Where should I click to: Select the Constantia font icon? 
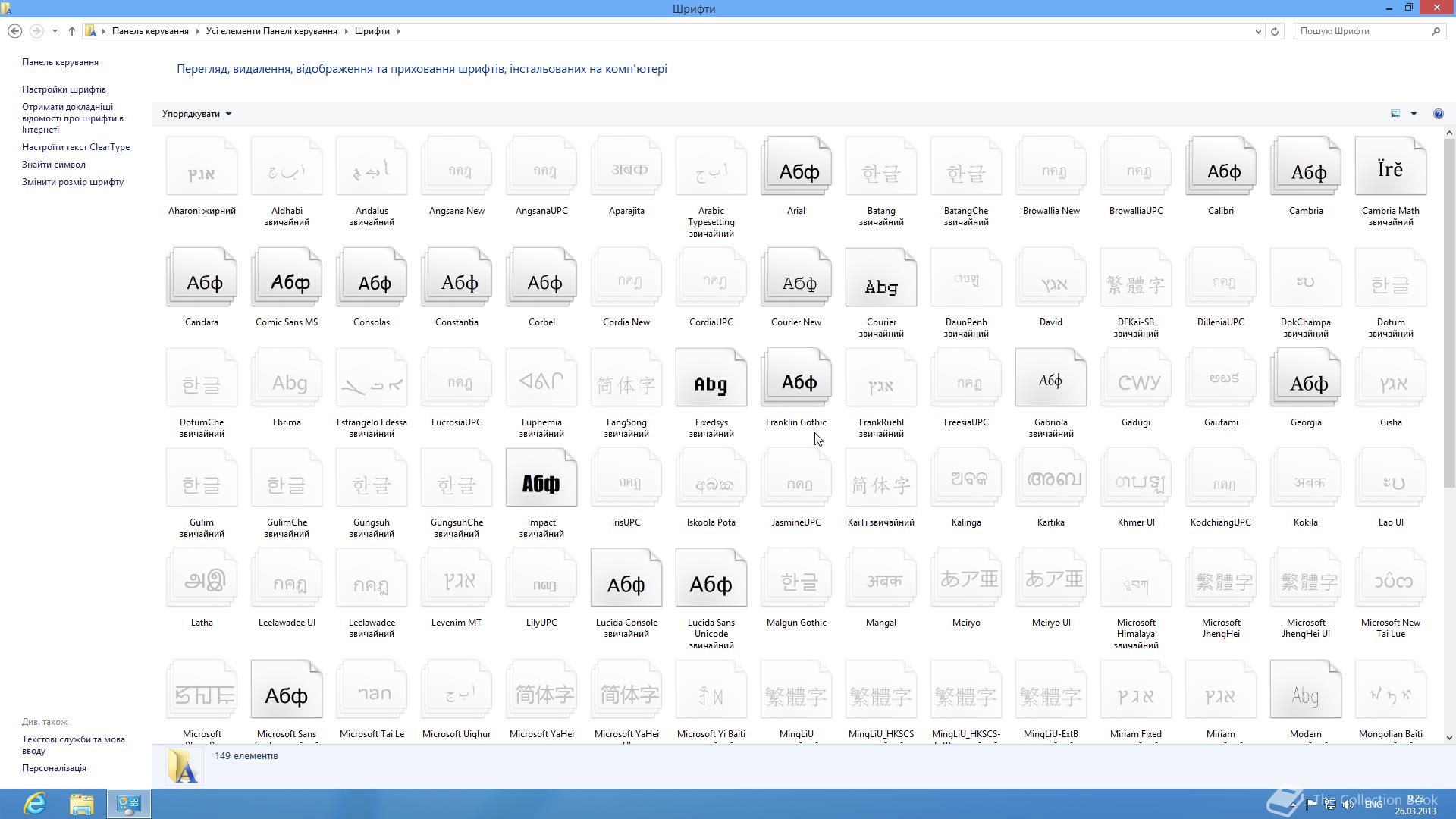pos(457,278)
